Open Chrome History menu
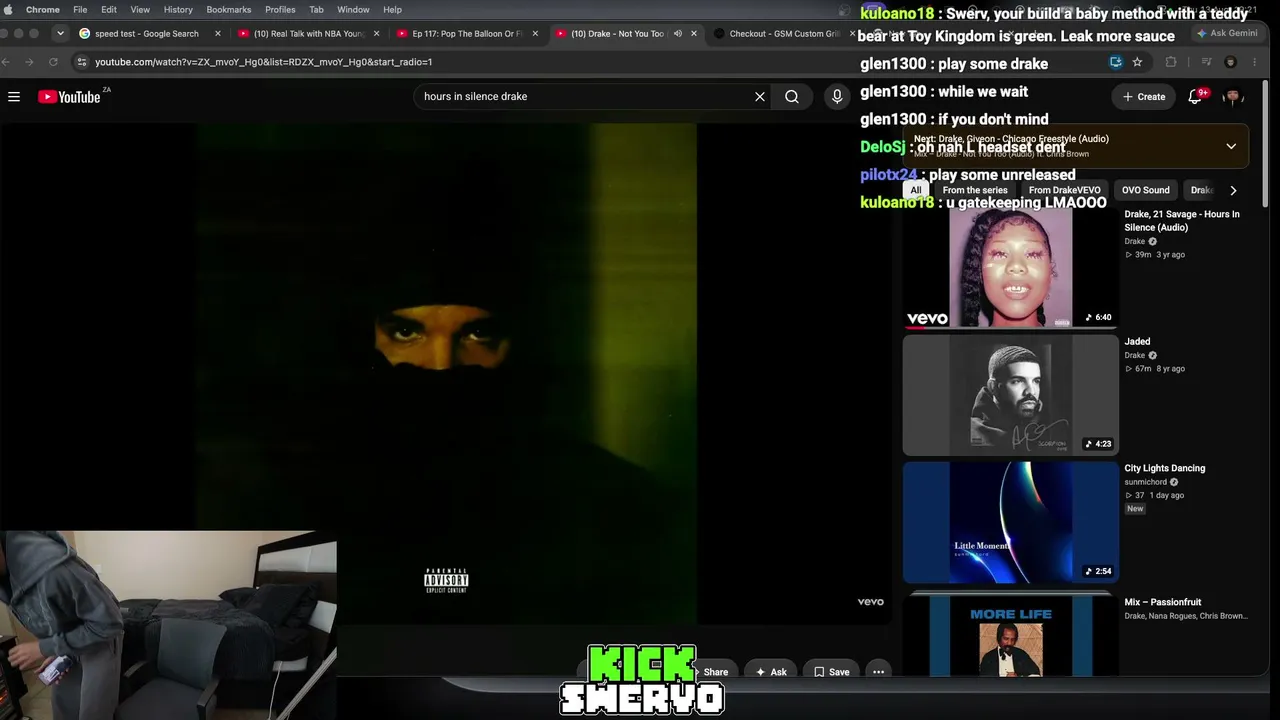The height and width of the screenshot is (720, 1280). coord(178,9)
